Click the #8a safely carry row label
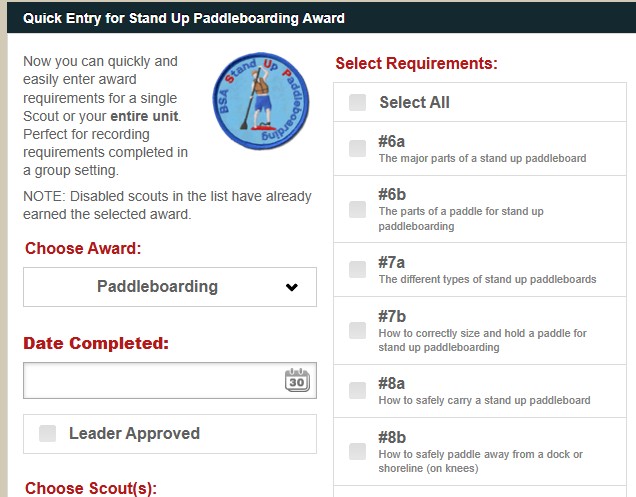Viewport: 636px width, 497px height. [x=484, y=400]
